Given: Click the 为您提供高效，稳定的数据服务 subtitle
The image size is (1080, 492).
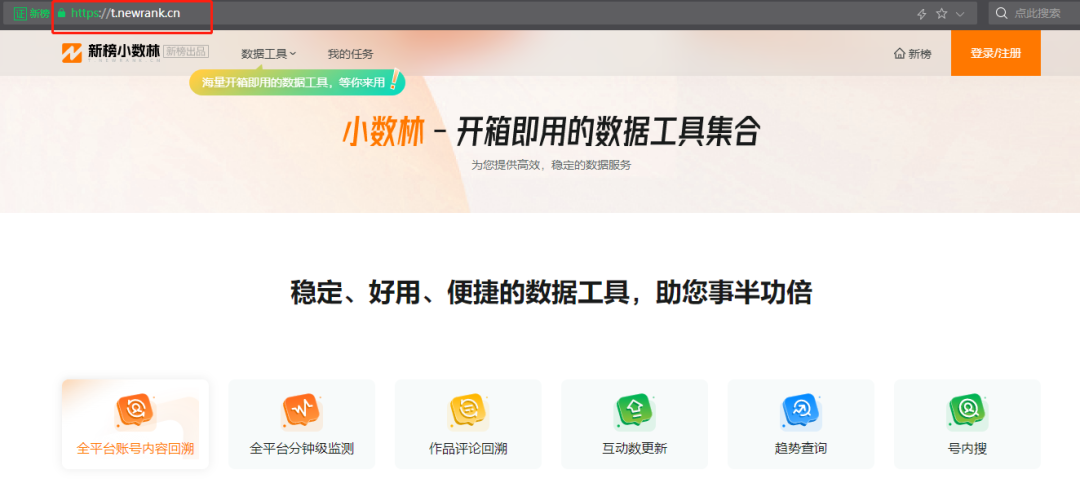Looking at the screenshot, I should point(551,165).
